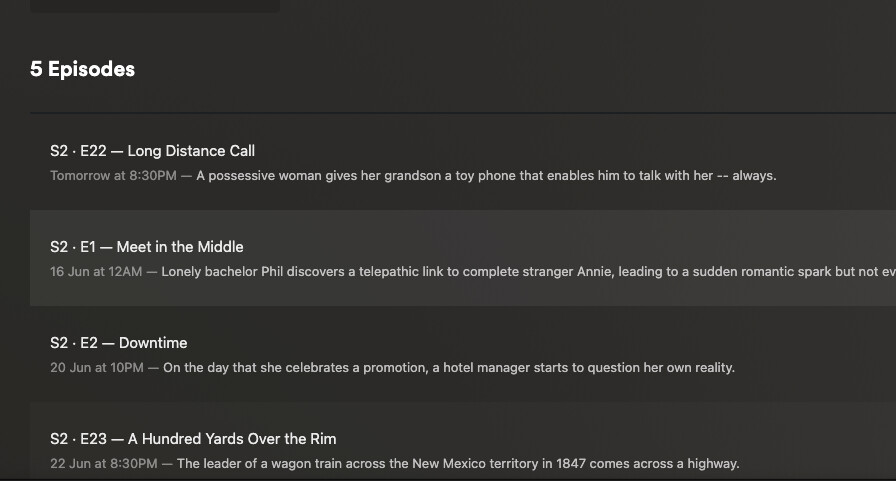This screenshot has width=896, height=481.
Task: Click the 16 Jun at 12AM airtime
Action: [x=97, y=272]
